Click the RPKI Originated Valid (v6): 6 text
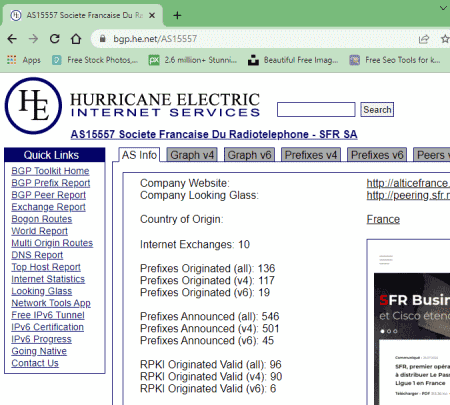The image size is (450, 405). (208, 388)
